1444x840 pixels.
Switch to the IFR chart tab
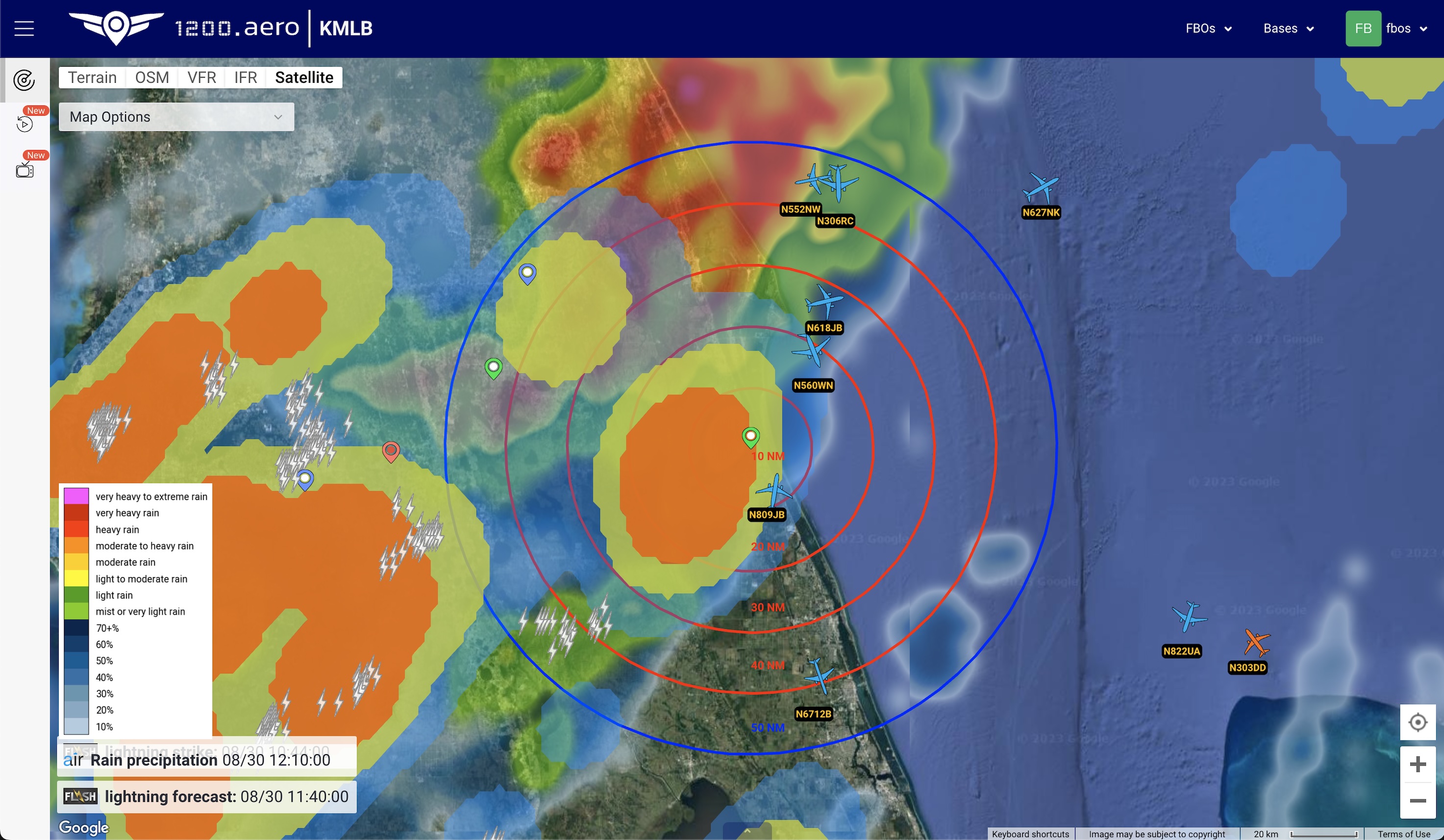click(245, 77)
